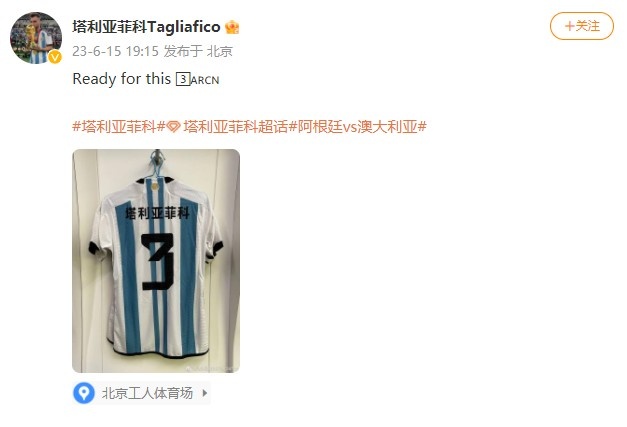This screenshot has height=427, width=627.
Task: Click the ARCN flag text in post
Action: (x=205, y=80)
